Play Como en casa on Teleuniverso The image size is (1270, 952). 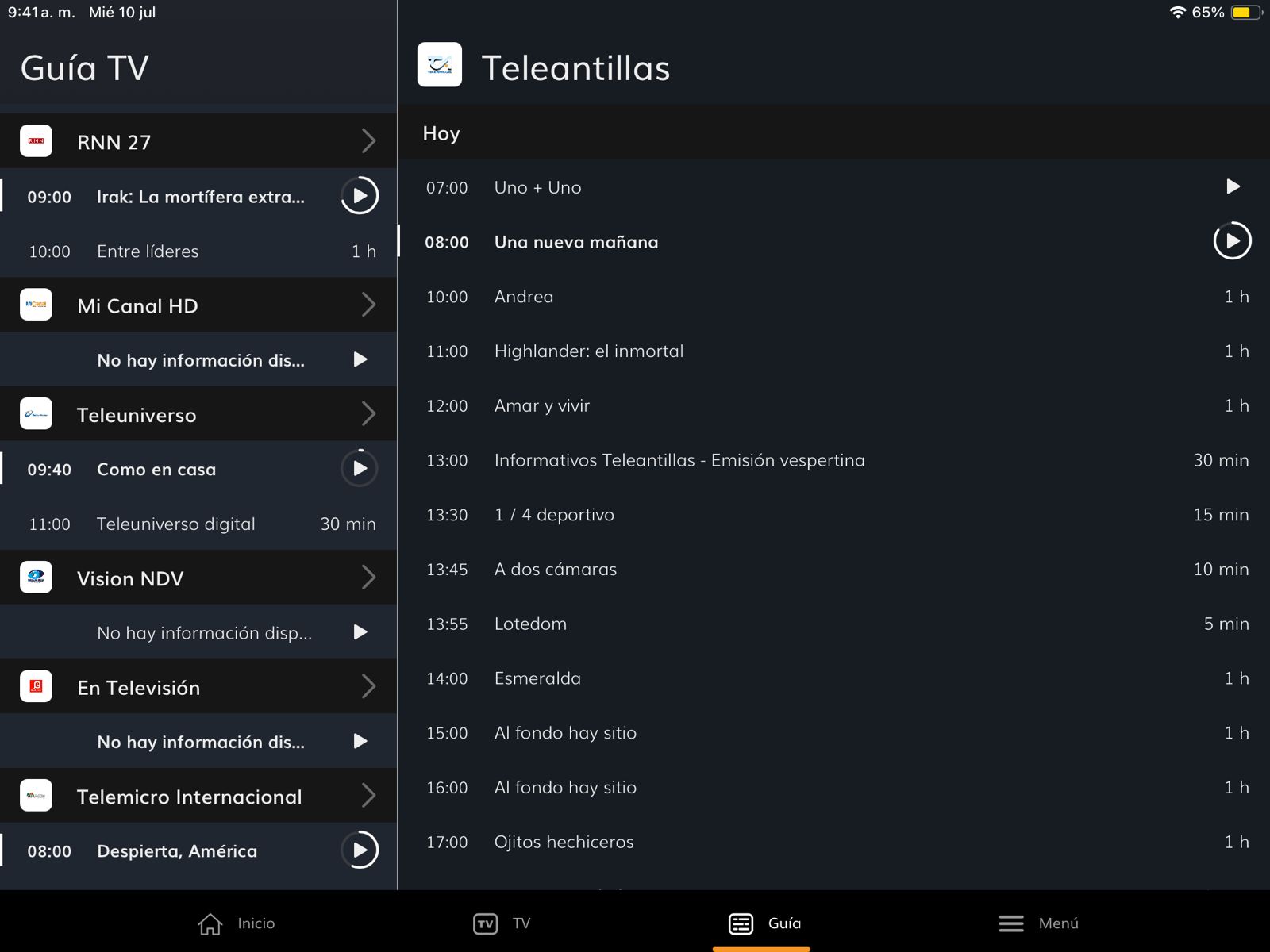point(360,469)
